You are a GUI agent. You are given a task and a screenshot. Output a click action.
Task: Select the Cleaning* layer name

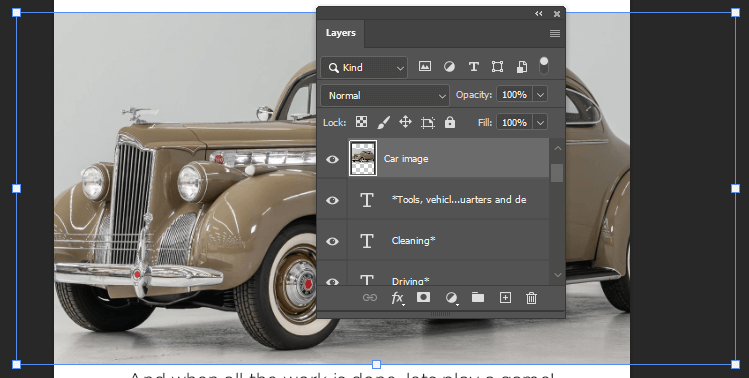click(413, 240)
